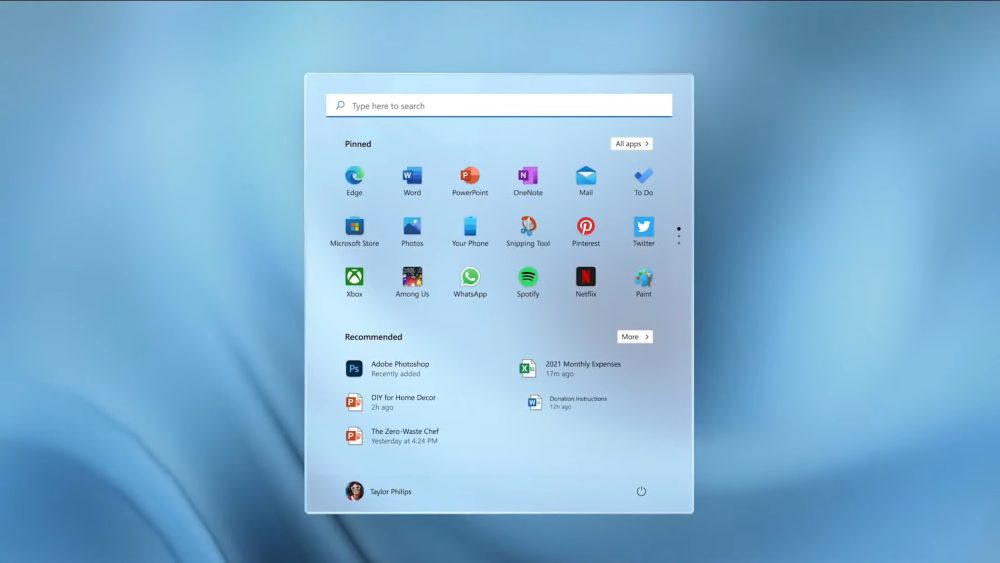This screenshot has height=563, width=1000.
Task: Open The Zero-Waste Chef presentation
Action: point(392,436)
